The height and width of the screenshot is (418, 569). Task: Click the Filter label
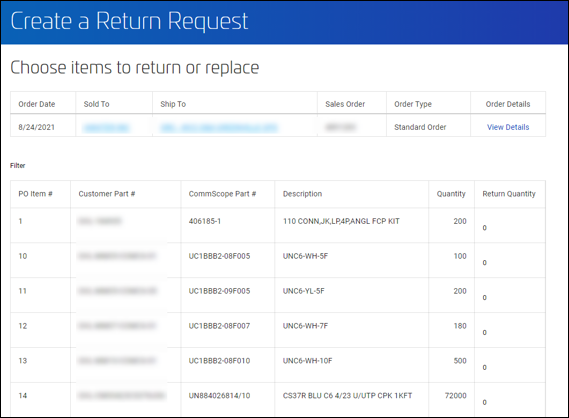[x=17, y=165]
